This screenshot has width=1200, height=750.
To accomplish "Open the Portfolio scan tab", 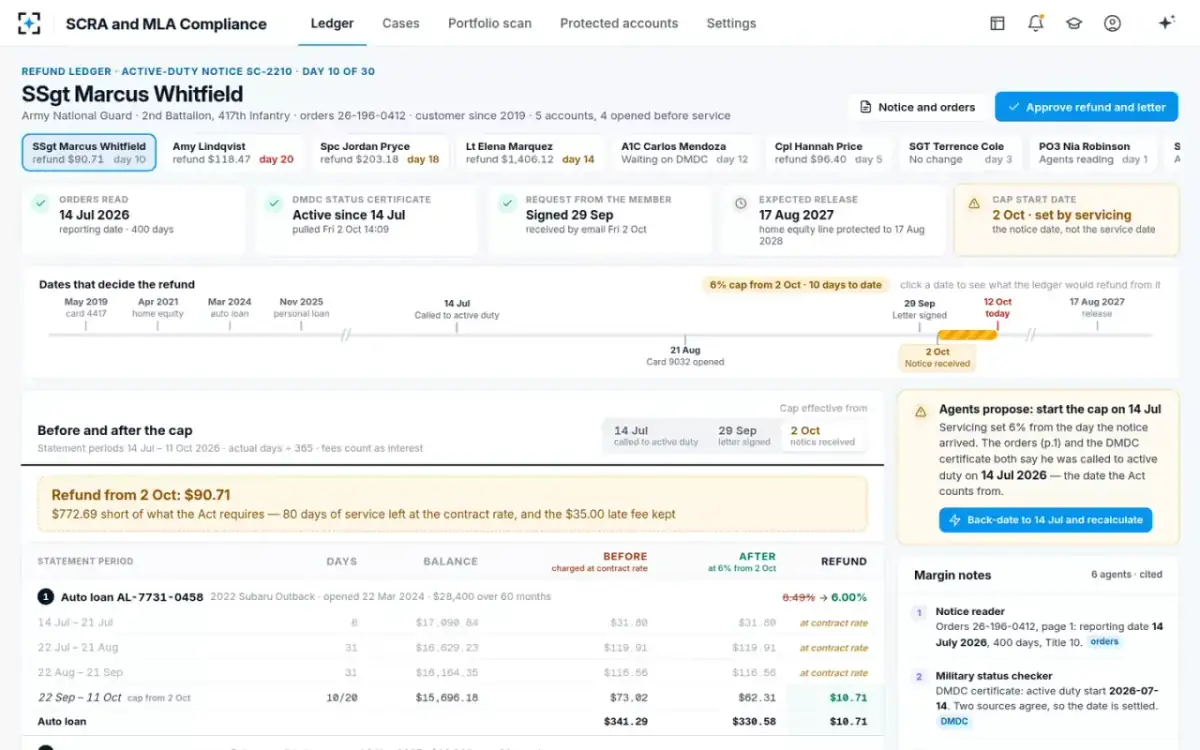I will coord(490,23).
